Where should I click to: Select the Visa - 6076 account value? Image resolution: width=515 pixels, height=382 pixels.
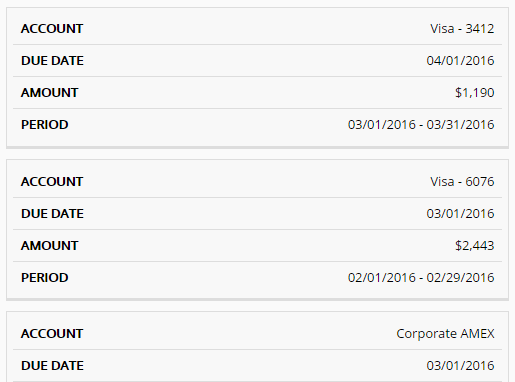click(462, 182)
